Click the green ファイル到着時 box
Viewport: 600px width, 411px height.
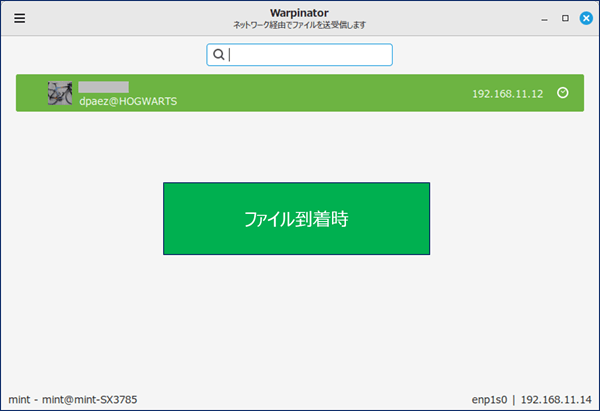pos(297,219)
